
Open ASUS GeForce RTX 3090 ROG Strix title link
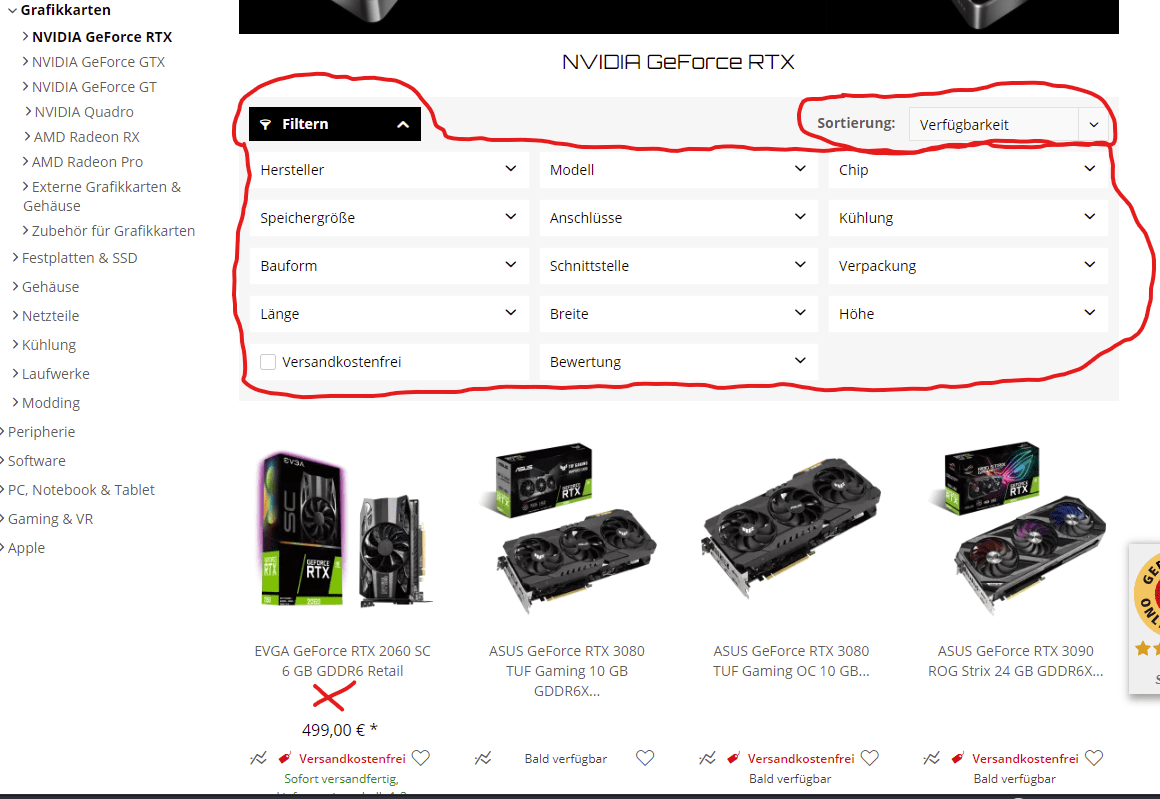[x=1015, y=661]
